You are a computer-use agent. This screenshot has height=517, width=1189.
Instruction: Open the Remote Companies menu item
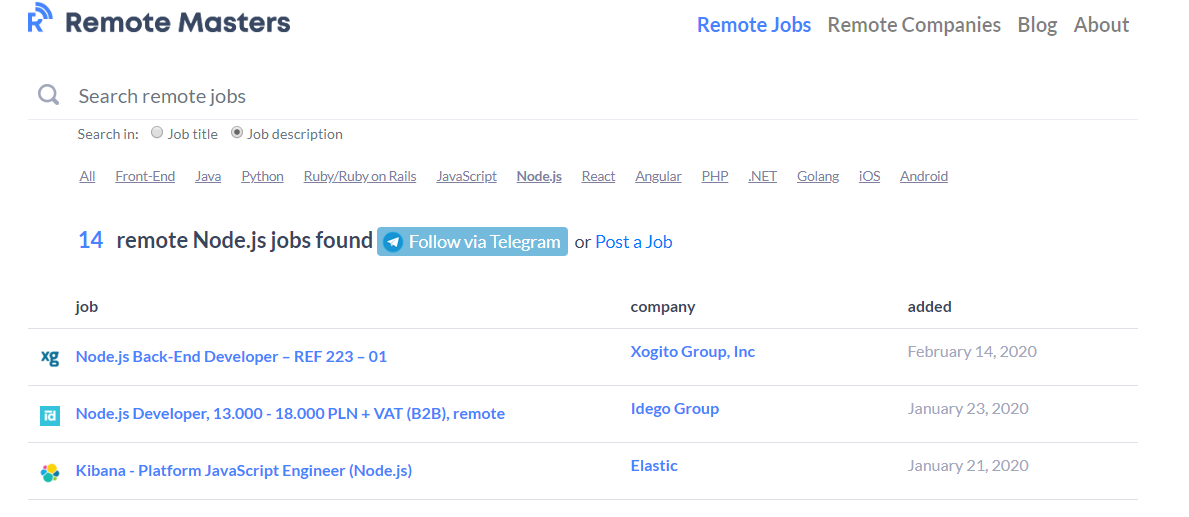point(913,25)
